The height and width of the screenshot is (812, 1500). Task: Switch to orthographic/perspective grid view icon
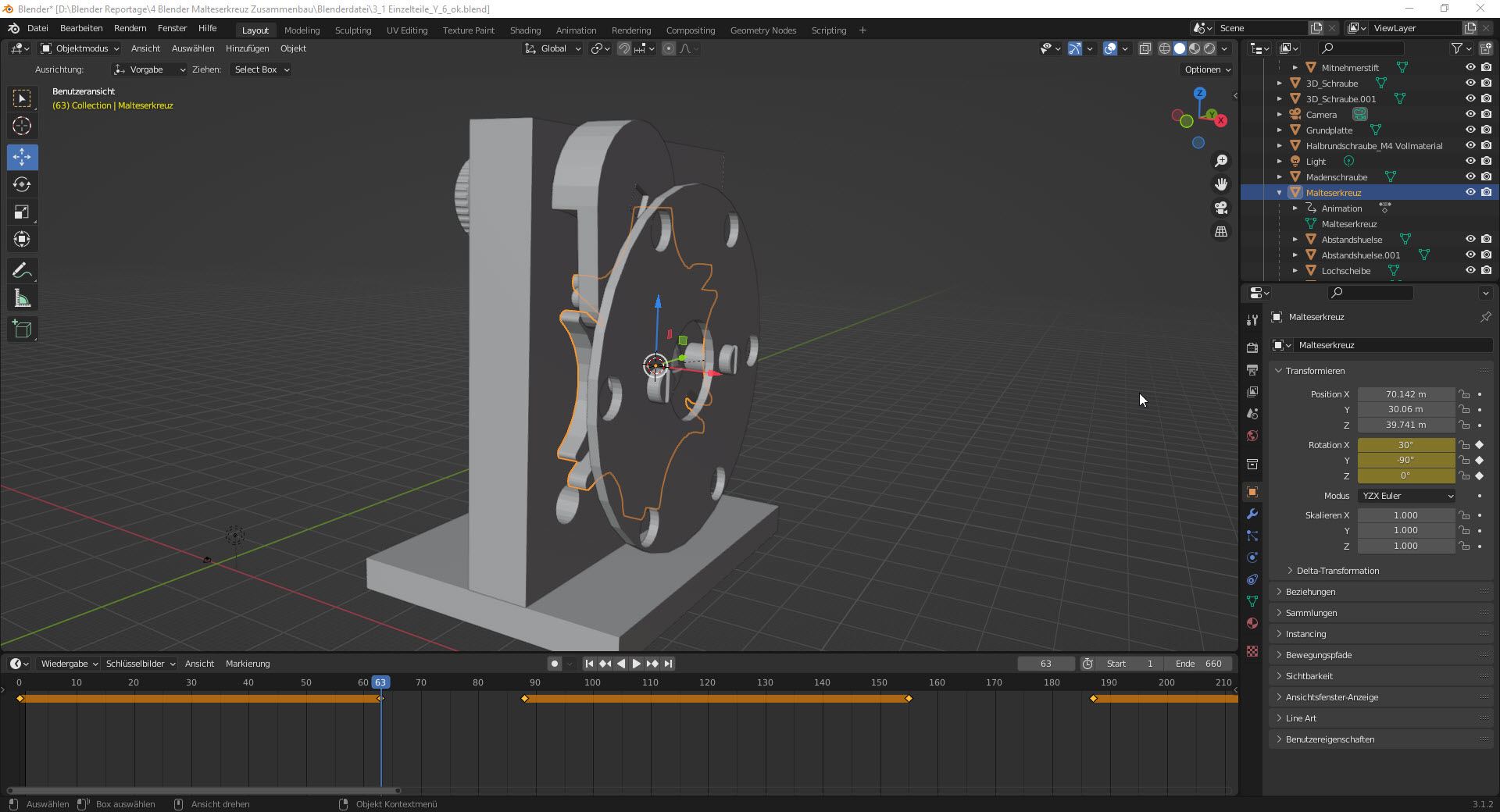pyautogui.click(x=1220, y=232)
